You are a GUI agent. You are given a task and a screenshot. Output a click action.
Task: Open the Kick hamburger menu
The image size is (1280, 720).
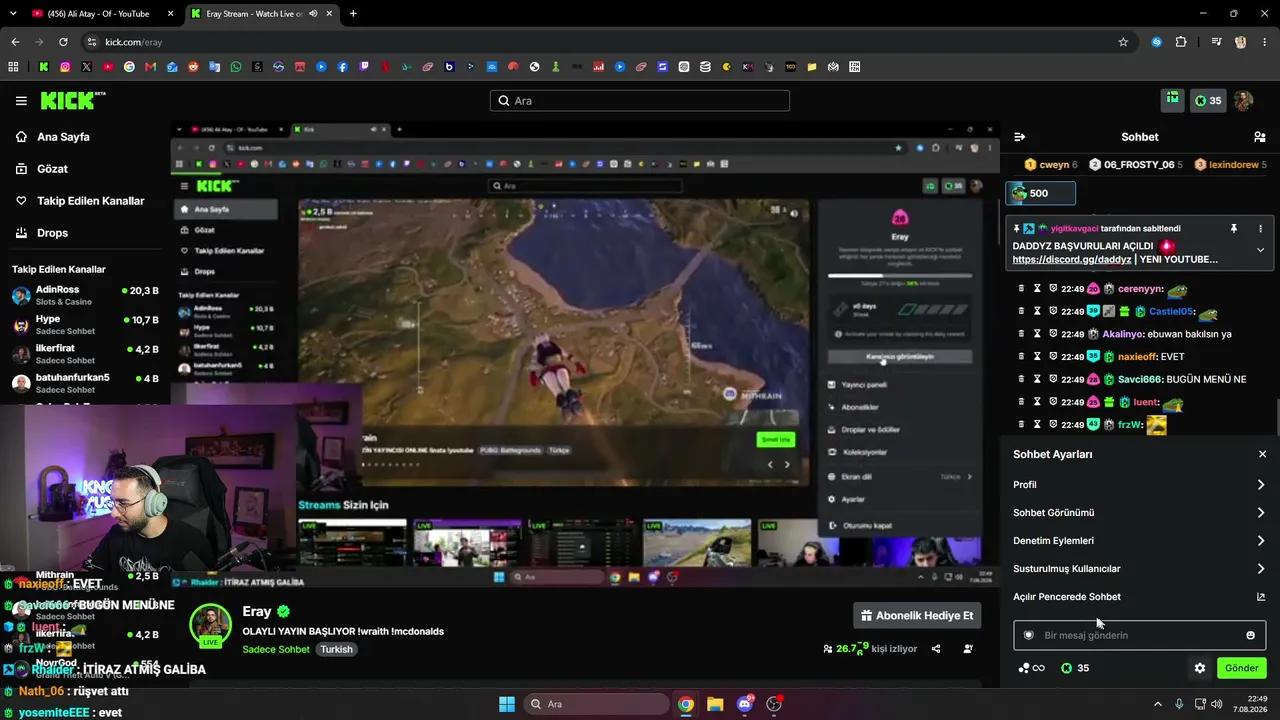21,101
